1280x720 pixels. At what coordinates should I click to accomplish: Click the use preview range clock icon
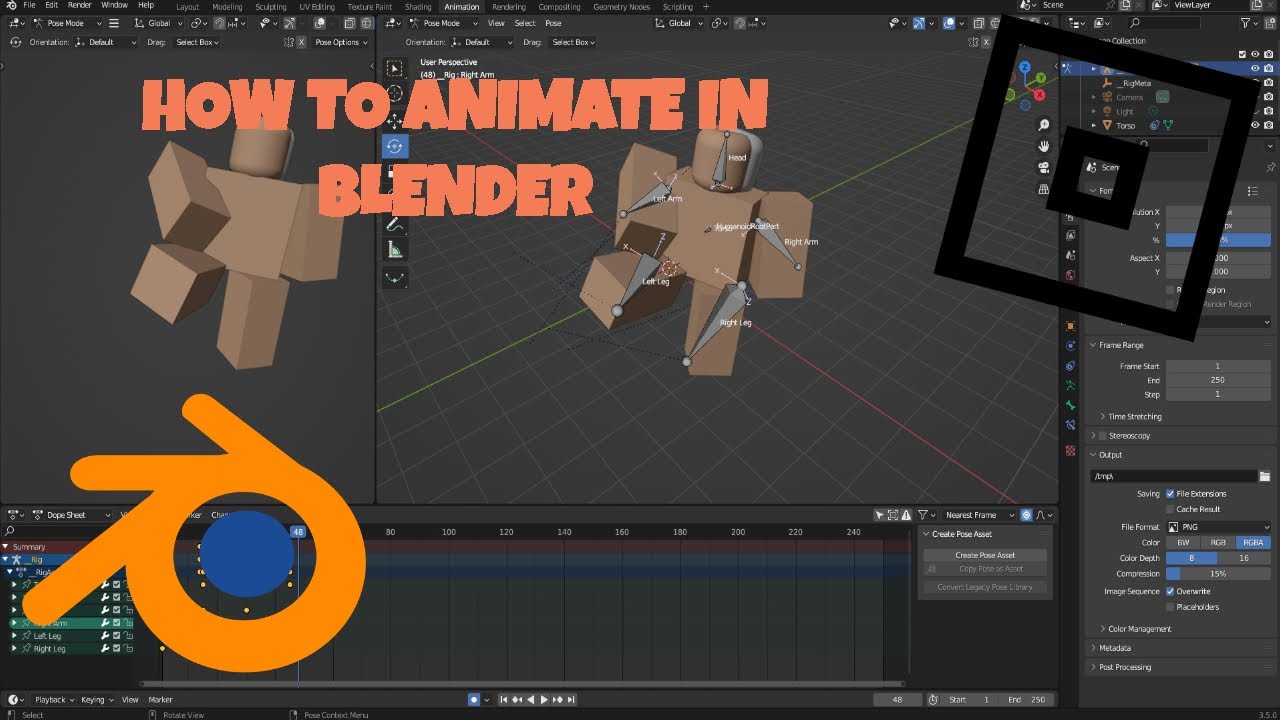coord(933,700)
